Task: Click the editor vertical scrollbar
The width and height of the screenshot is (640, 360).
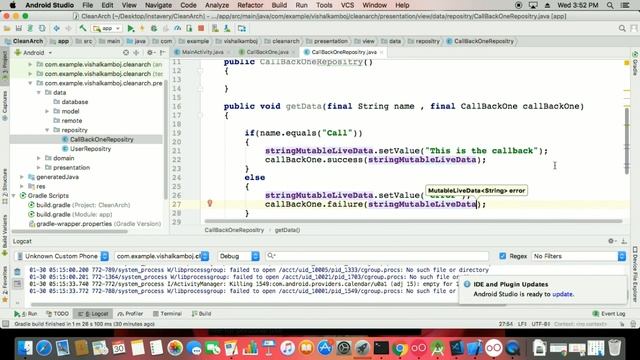Action: coord(627,141)
